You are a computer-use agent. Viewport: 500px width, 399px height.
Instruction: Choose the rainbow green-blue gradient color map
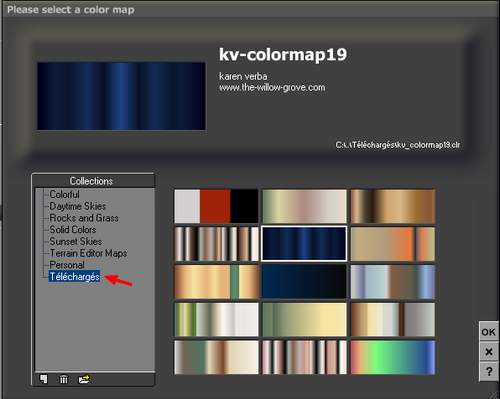coord(393,357)
